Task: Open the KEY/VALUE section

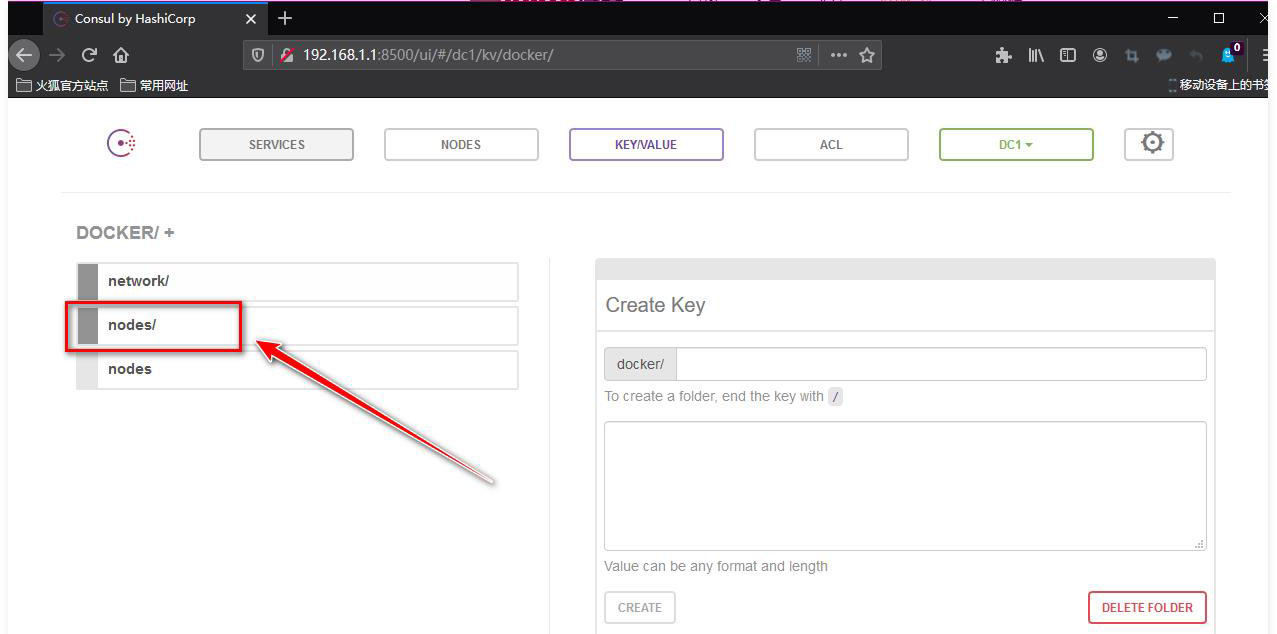Action: click(646, 144)
